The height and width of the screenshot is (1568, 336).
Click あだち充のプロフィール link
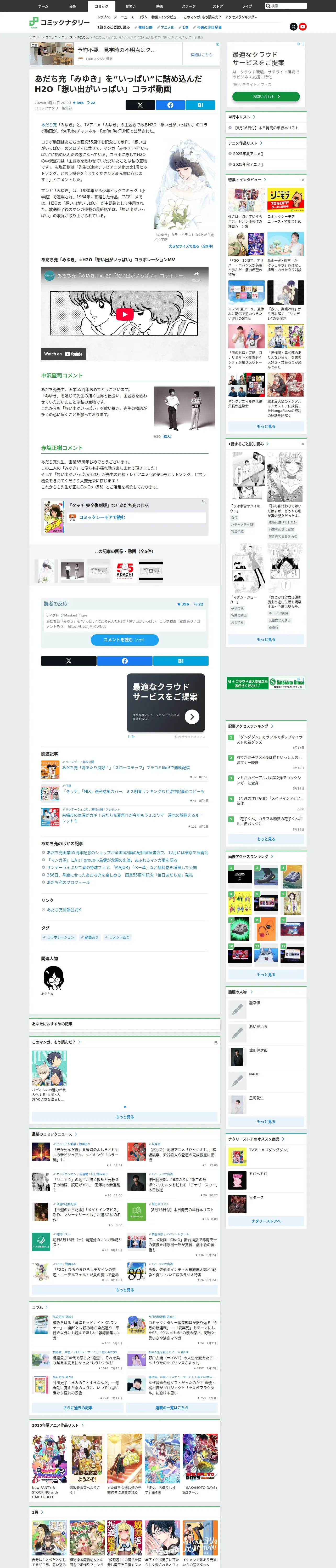click(68, 883)
